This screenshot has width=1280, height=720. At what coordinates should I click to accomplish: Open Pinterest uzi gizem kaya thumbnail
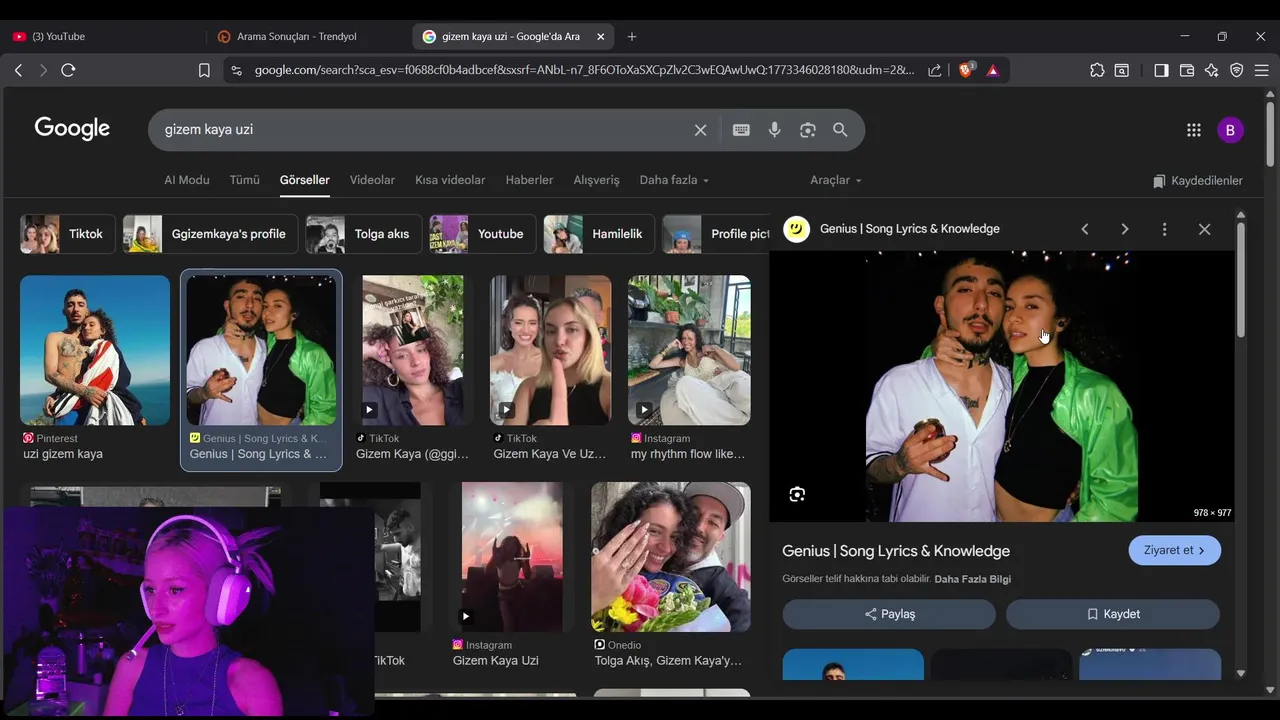coord(95,350)
